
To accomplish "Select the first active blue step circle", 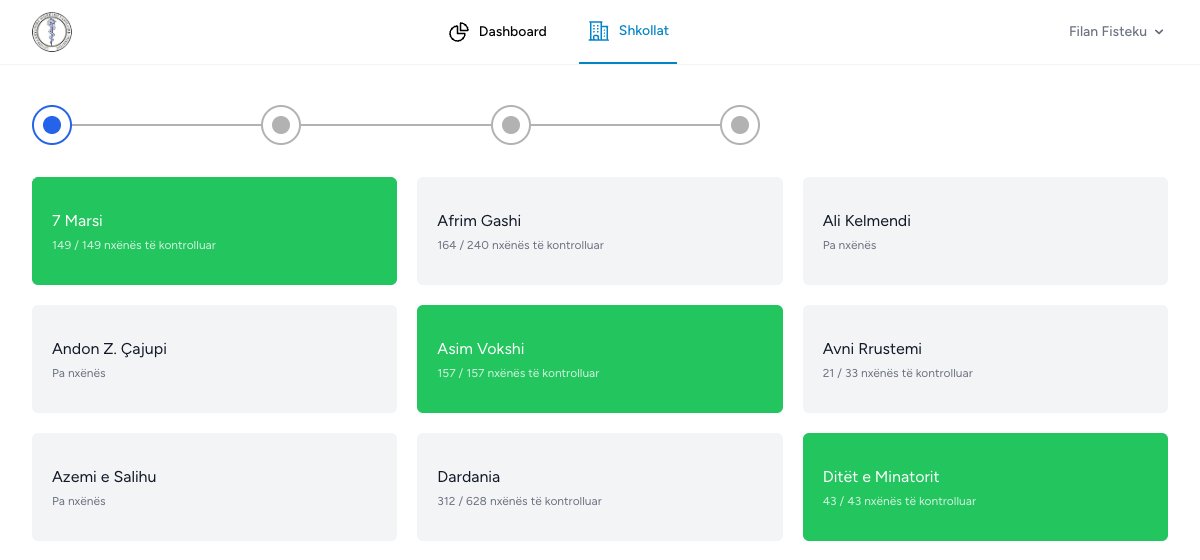I will tap(52, 125).
